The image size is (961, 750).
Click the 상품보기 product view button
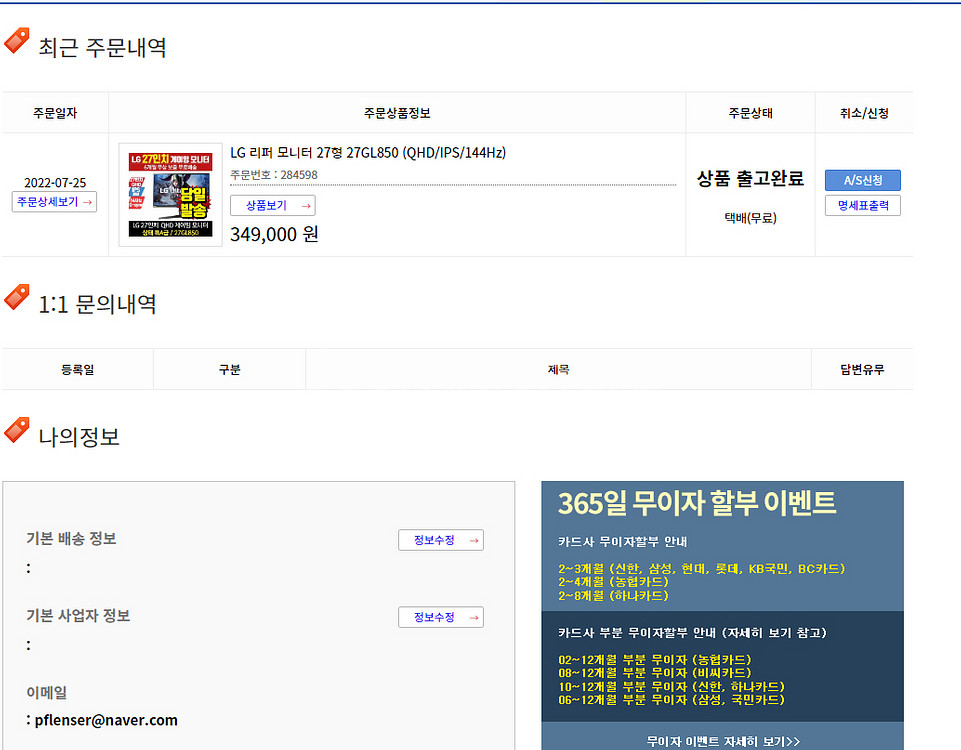273,205
